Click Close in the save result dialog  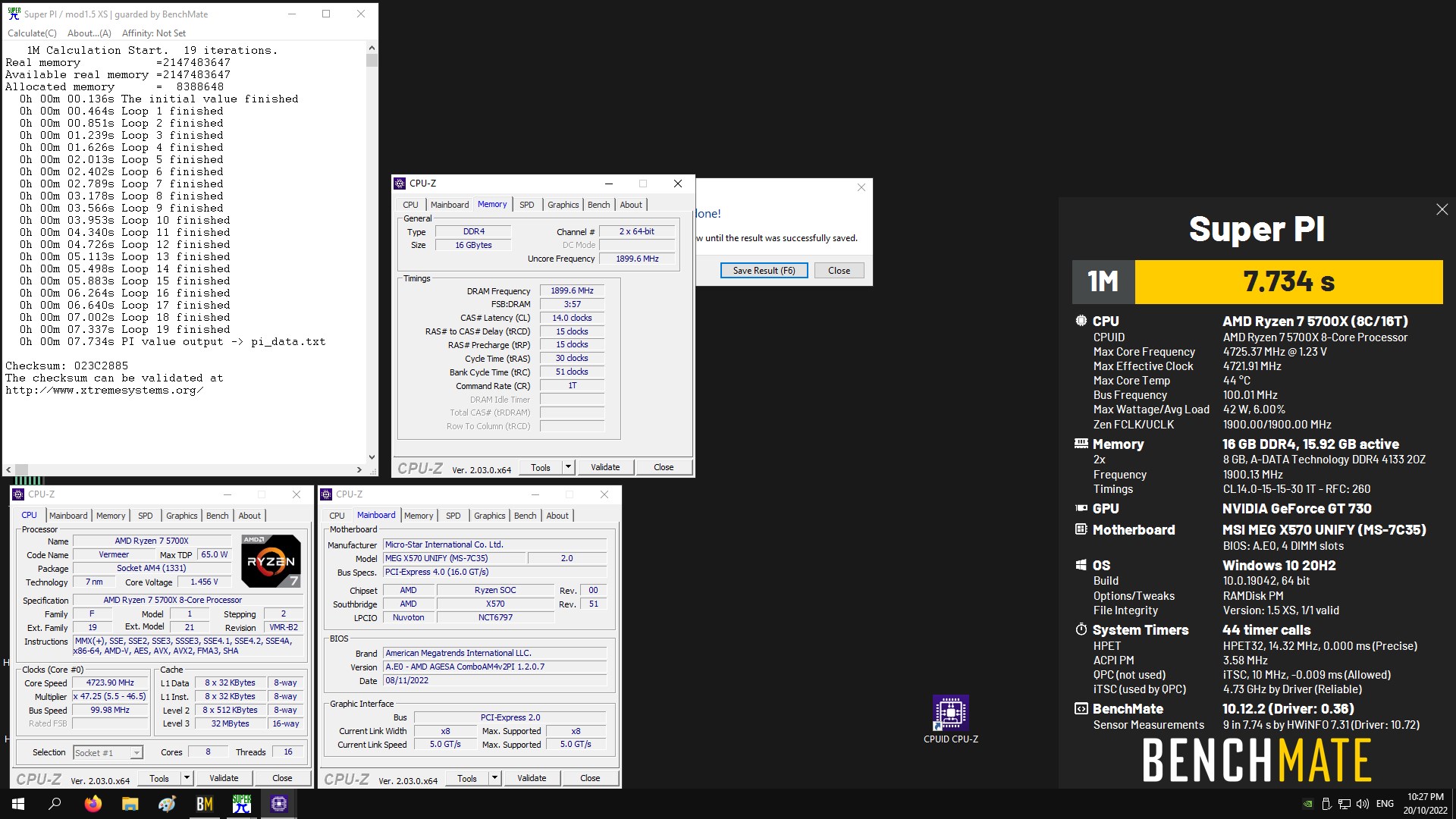coord(839,271)
